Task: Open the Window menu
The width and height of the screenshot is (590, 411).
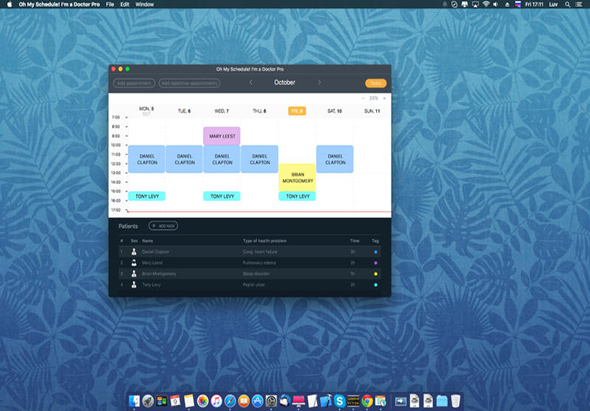Action: [144, 5]
